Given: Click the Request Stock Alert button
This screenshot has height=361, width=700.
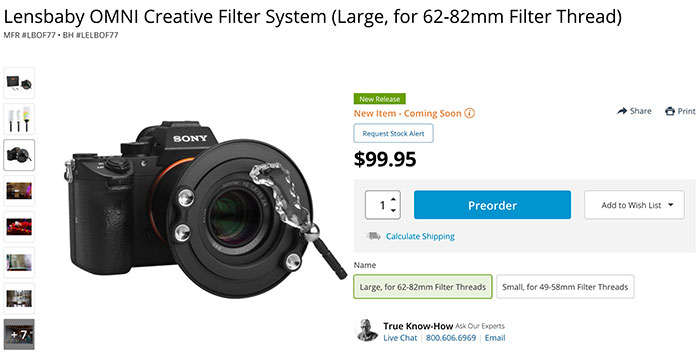Looking at the screenshot, I should point(393,133).
